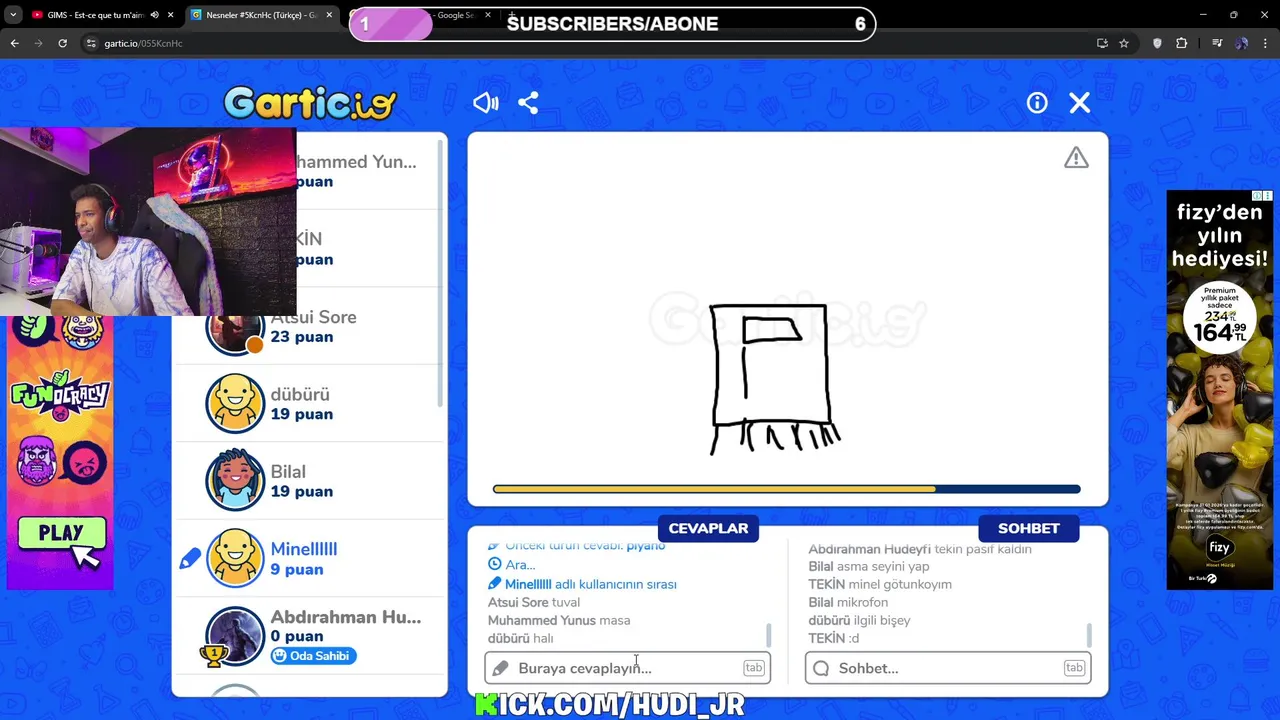
Task: Open the browser three-dot menu
Action: click(x=1265, y=43)
